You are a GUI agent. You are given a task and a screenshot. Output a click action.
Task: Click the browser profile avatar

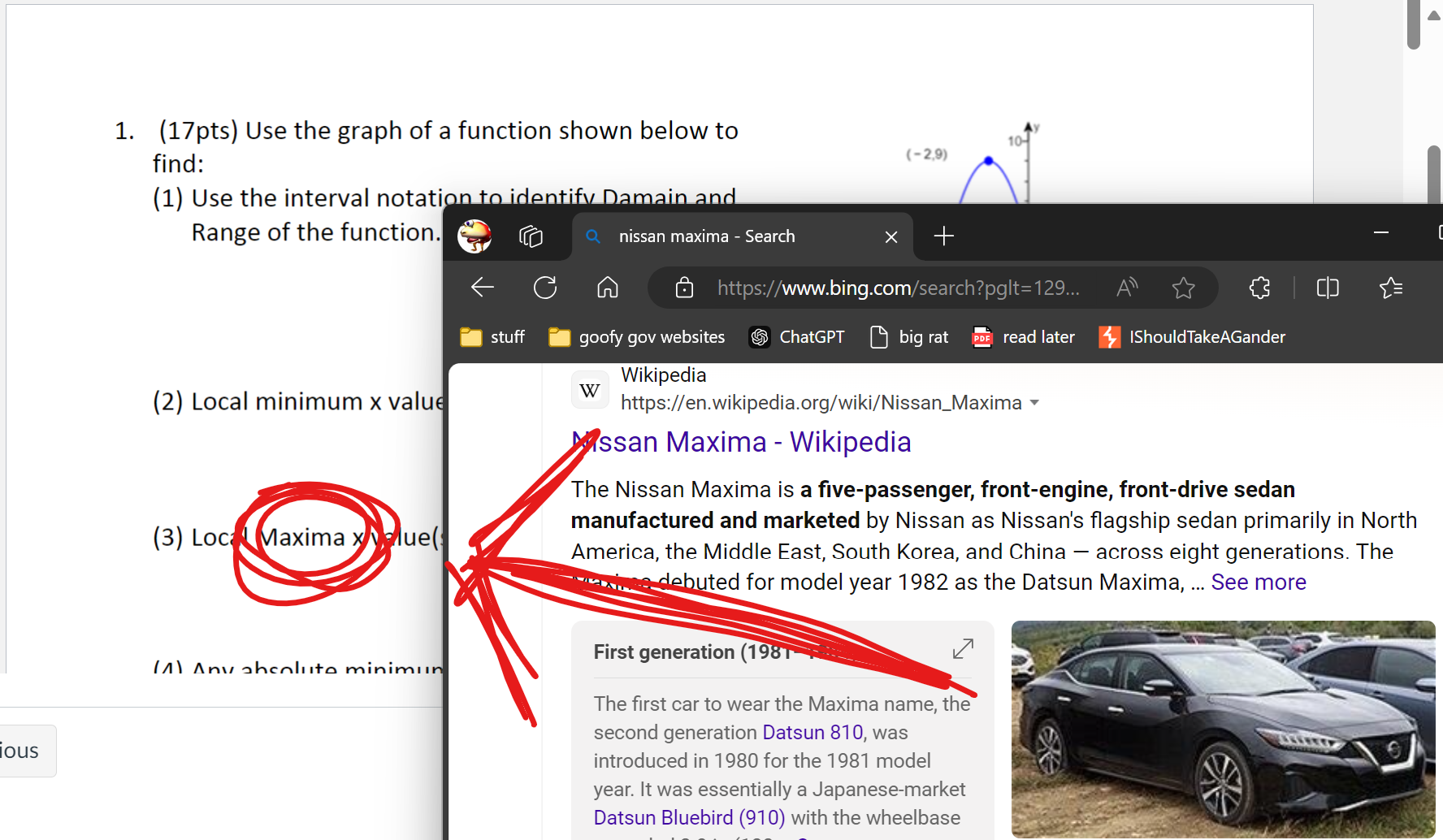474,236
